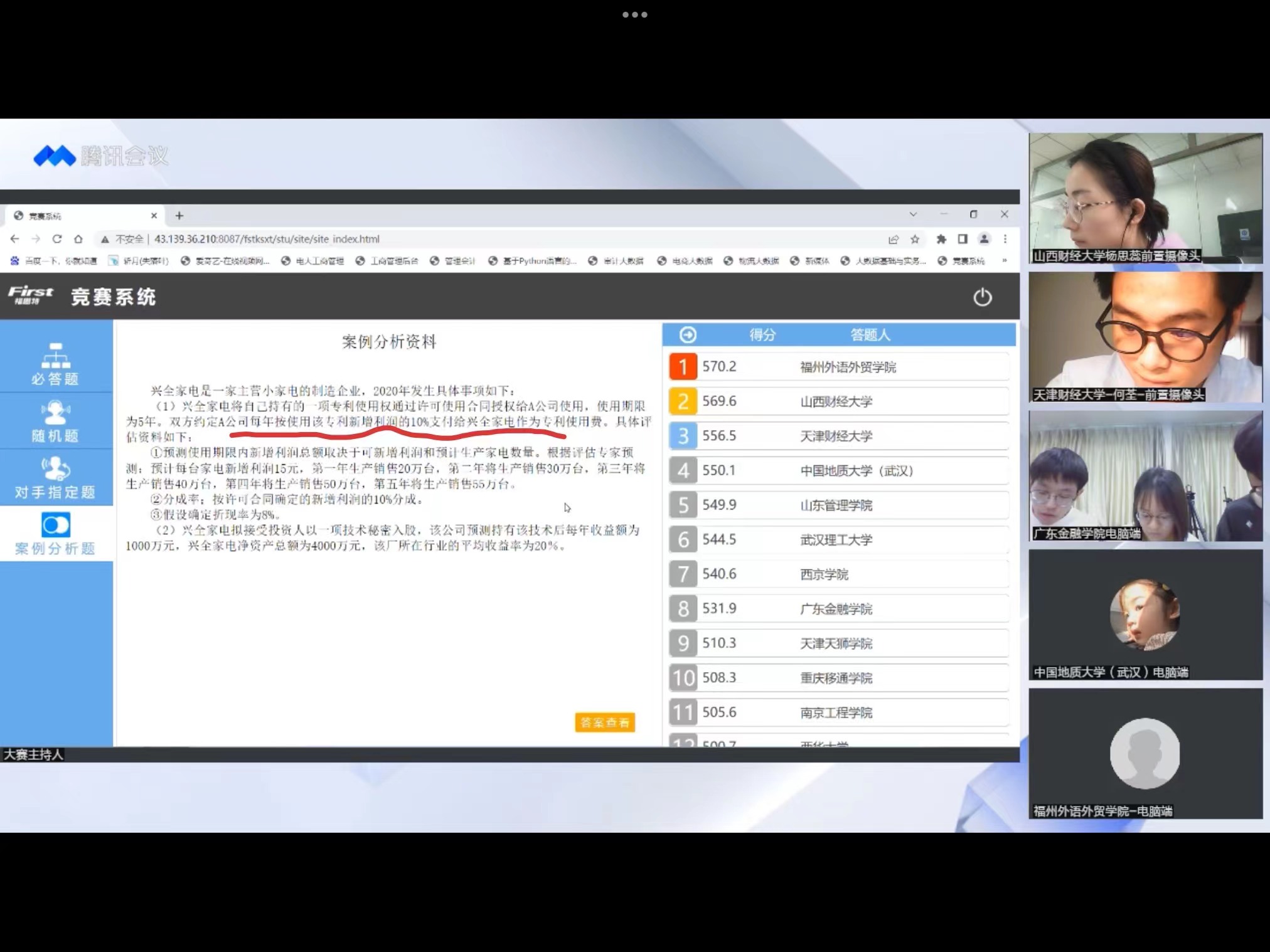1270x952 pixels.
Task: Click the leaderboard circled arrow icon
Action: pyautogui.click(x=688, y=335)
